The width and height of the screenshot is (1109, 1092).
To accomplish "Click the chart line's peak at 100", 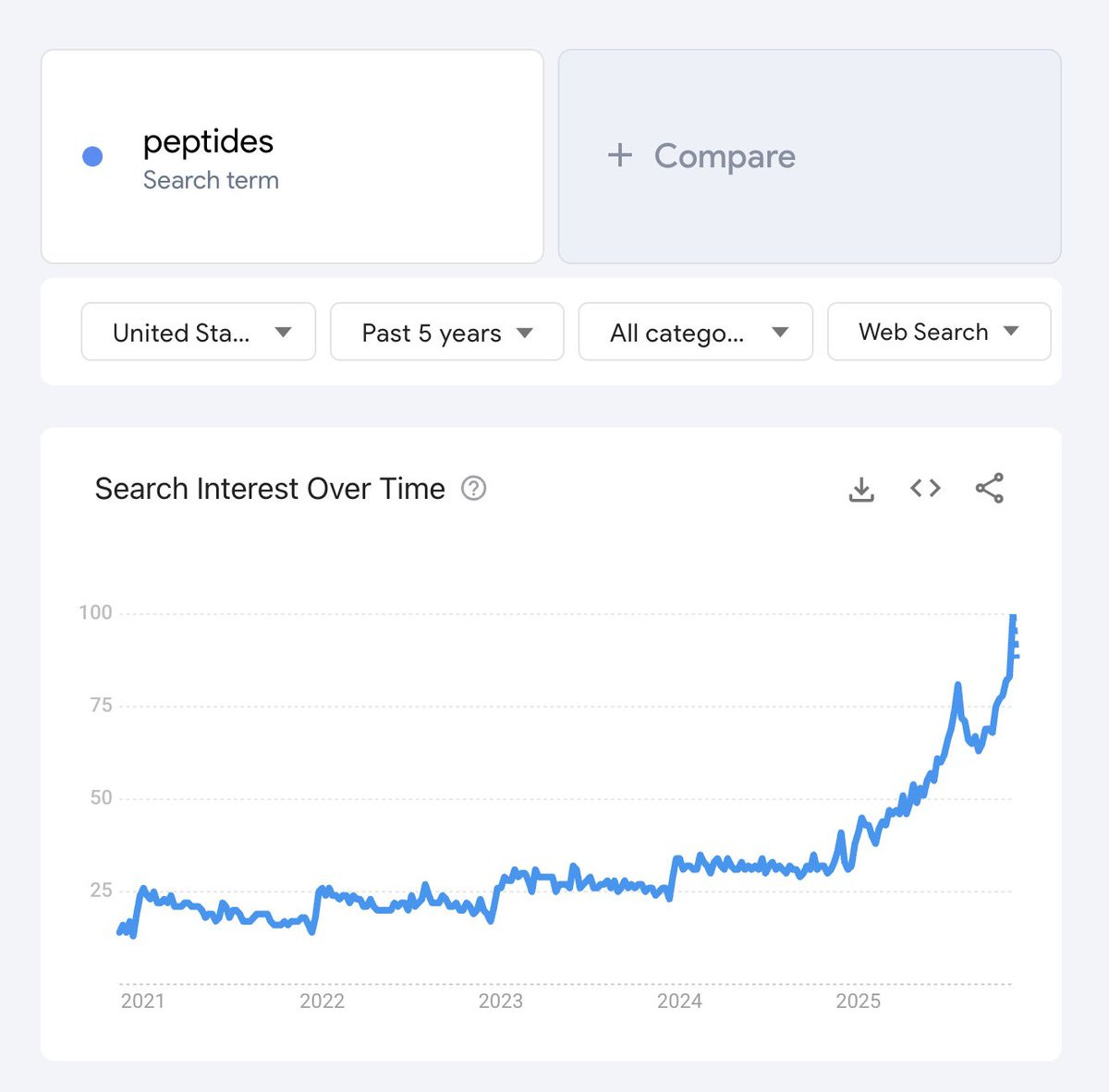I will [x=1013, y=616].
